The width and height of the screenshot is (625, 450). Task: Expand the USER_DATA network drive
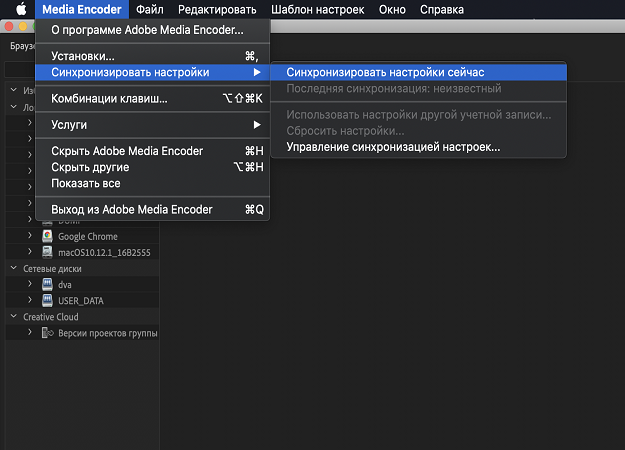click(30, 301)
